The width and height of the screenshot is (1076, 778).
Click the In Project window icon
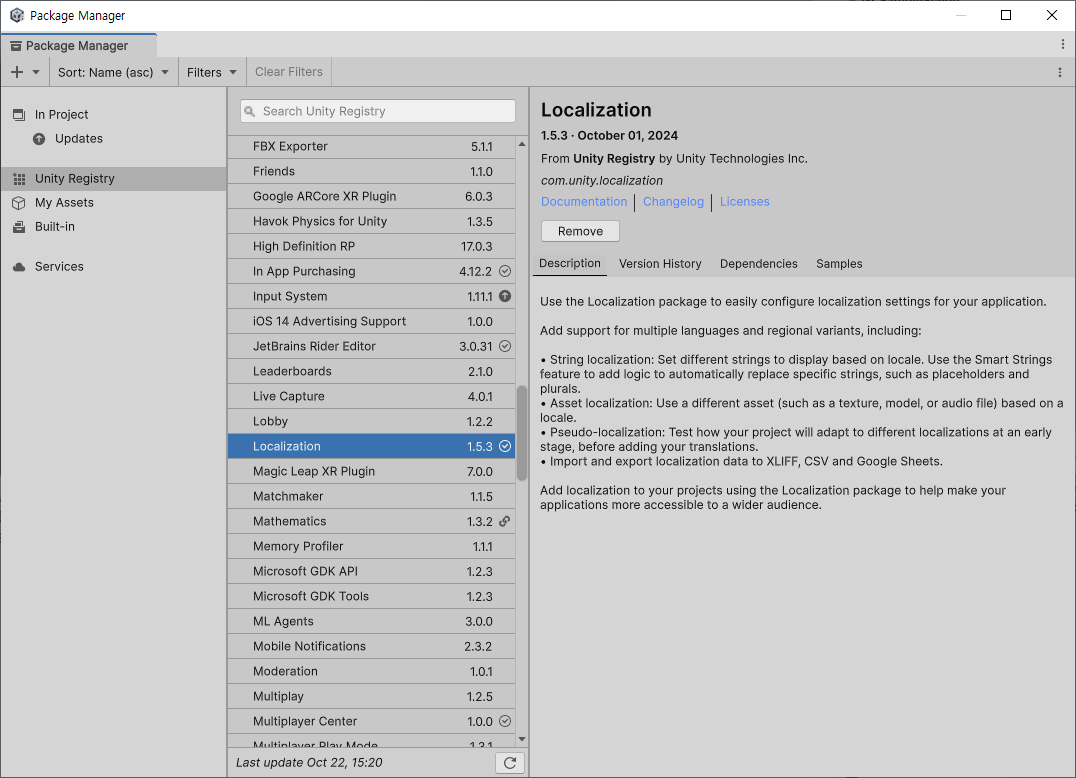click(x=19, y=115)
